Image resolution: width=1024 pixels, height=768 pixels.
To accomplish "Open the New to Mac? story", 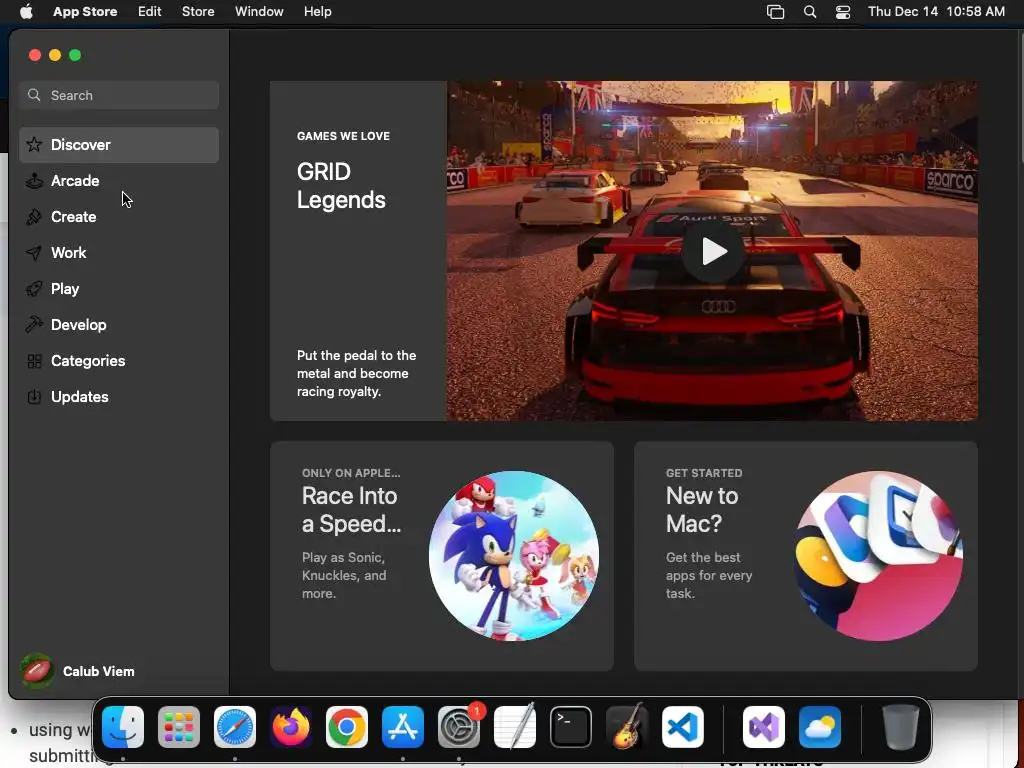I will pyautogui.click(x=806, y=556).
